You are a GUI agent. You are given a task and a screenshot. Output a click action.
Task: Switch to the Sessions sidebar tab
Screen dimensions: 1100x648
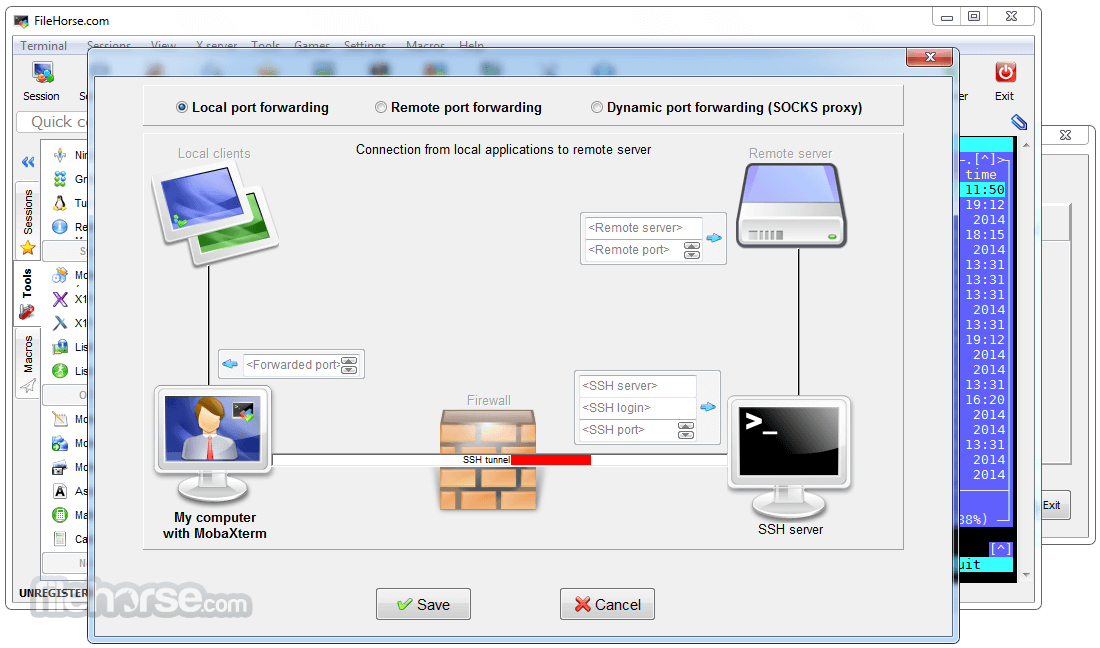pyautogui.click(x=27, y=220)
